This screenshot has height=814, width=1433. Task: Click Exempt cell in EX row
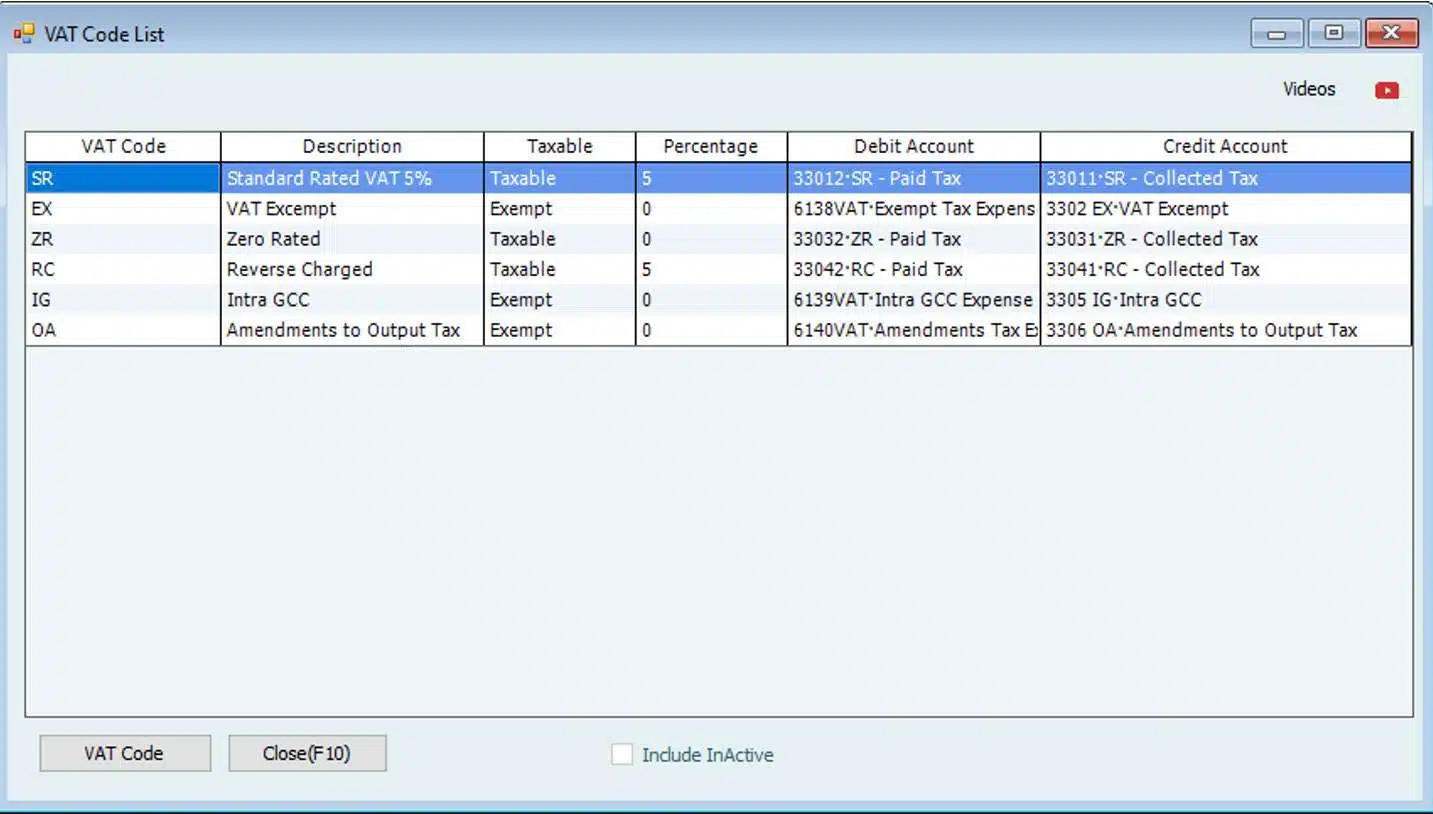click(560, 209)
